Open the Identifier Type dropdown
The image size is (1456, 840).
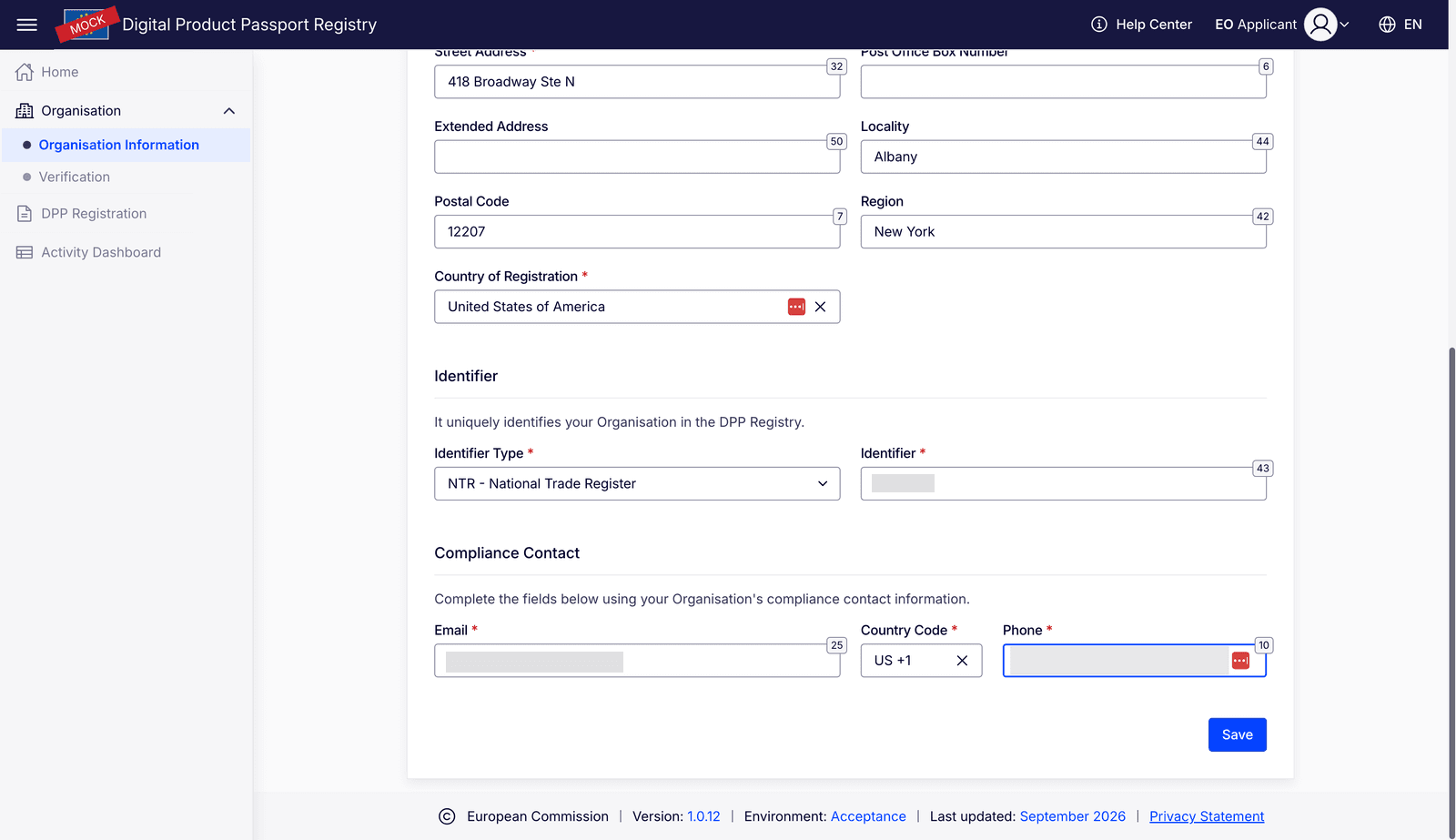coord(637,483)
